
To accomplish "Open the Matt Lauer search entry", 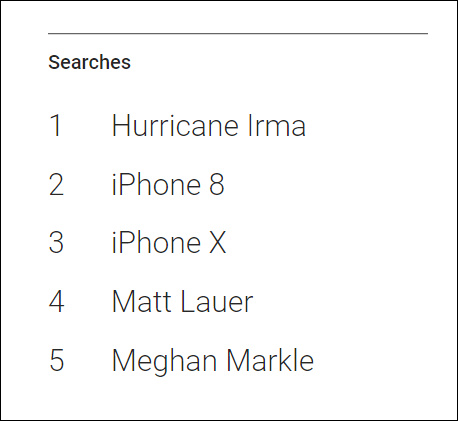I will 182,301.
